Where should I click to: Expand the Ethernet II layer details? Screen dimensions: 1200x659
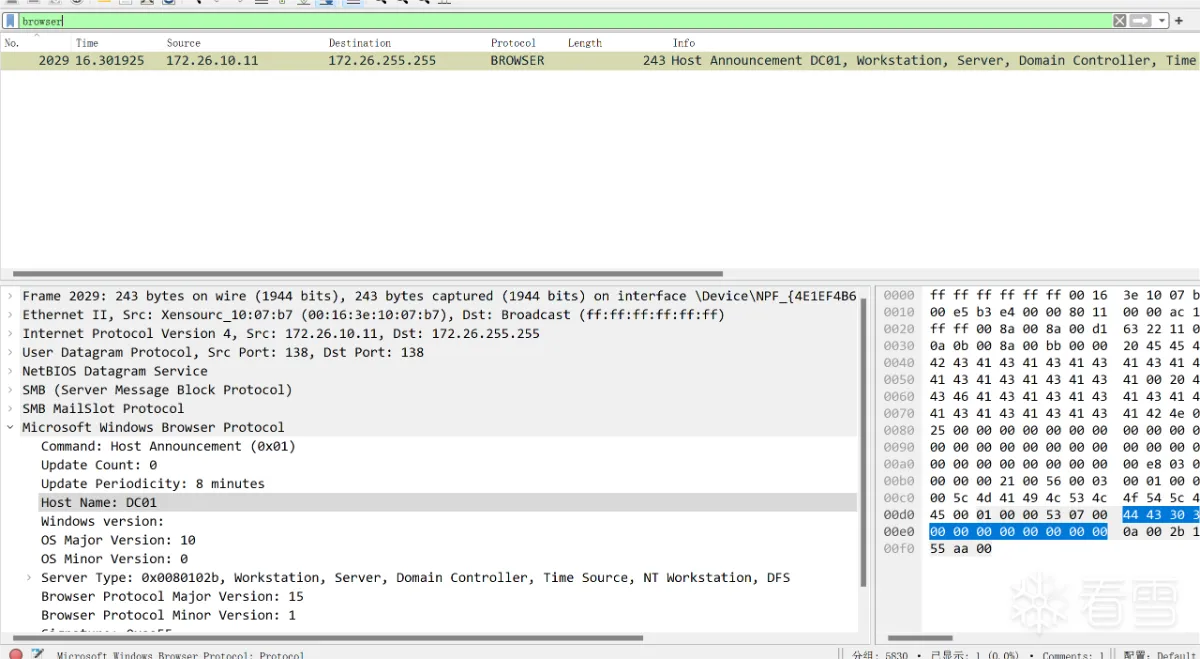10,315
